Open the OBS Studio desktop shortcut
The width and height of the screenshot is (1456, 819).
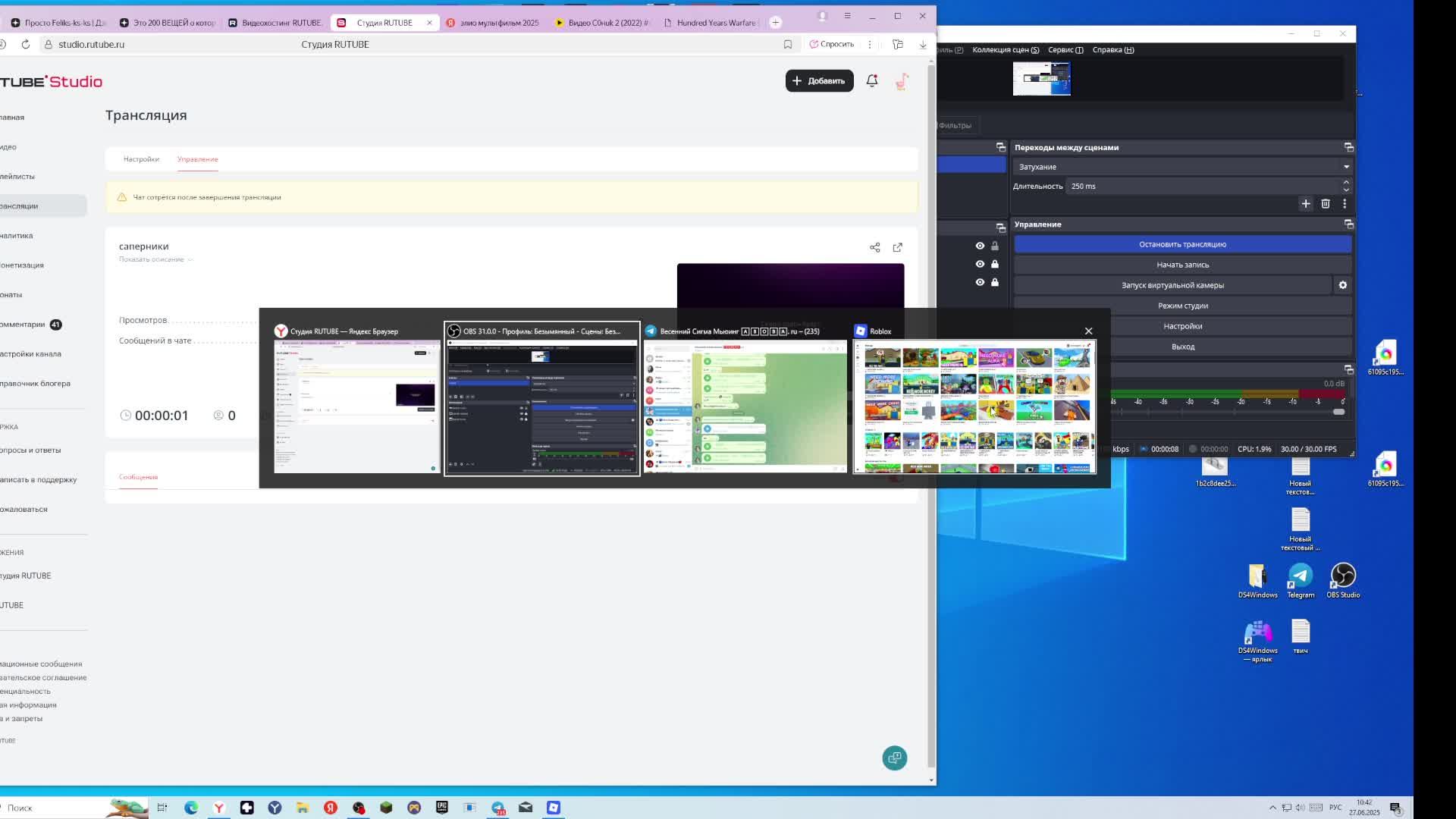click(x=1343, y=576)
